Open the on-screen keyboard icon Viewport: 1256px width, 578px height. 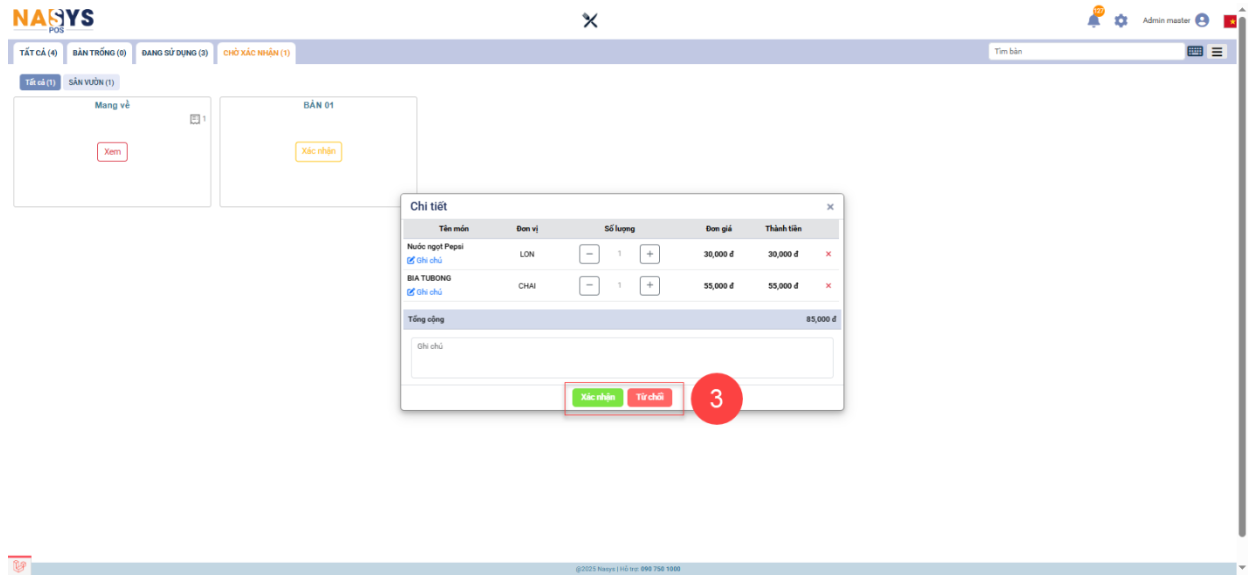pyautogui.click(x=1195, y=52)
